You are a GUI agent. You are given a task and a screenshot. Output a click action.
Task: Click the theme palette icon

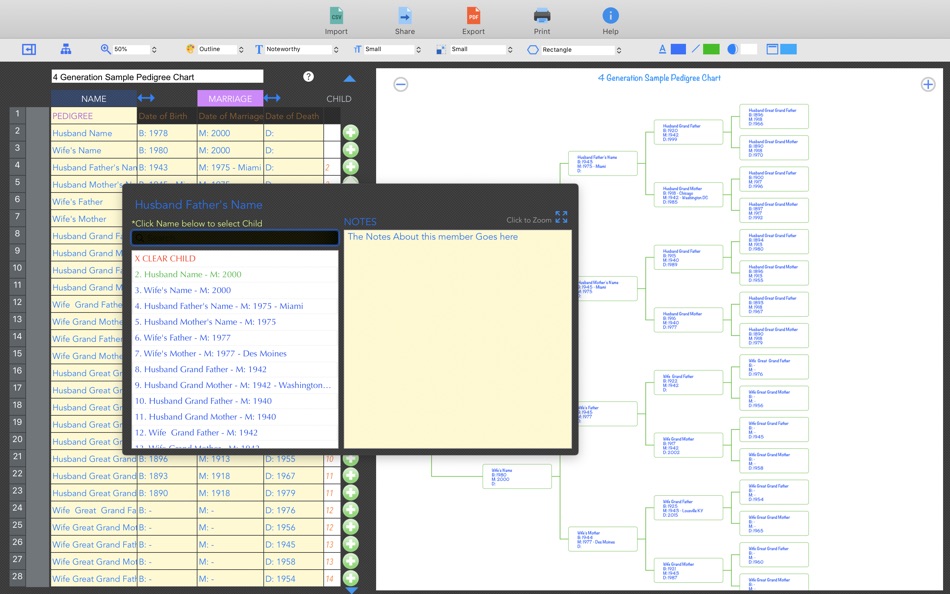190,49
